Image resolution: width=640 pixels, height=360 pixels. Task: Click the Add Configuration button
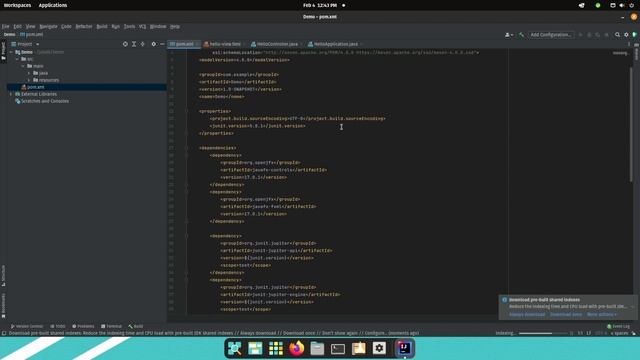pos(551,35)
